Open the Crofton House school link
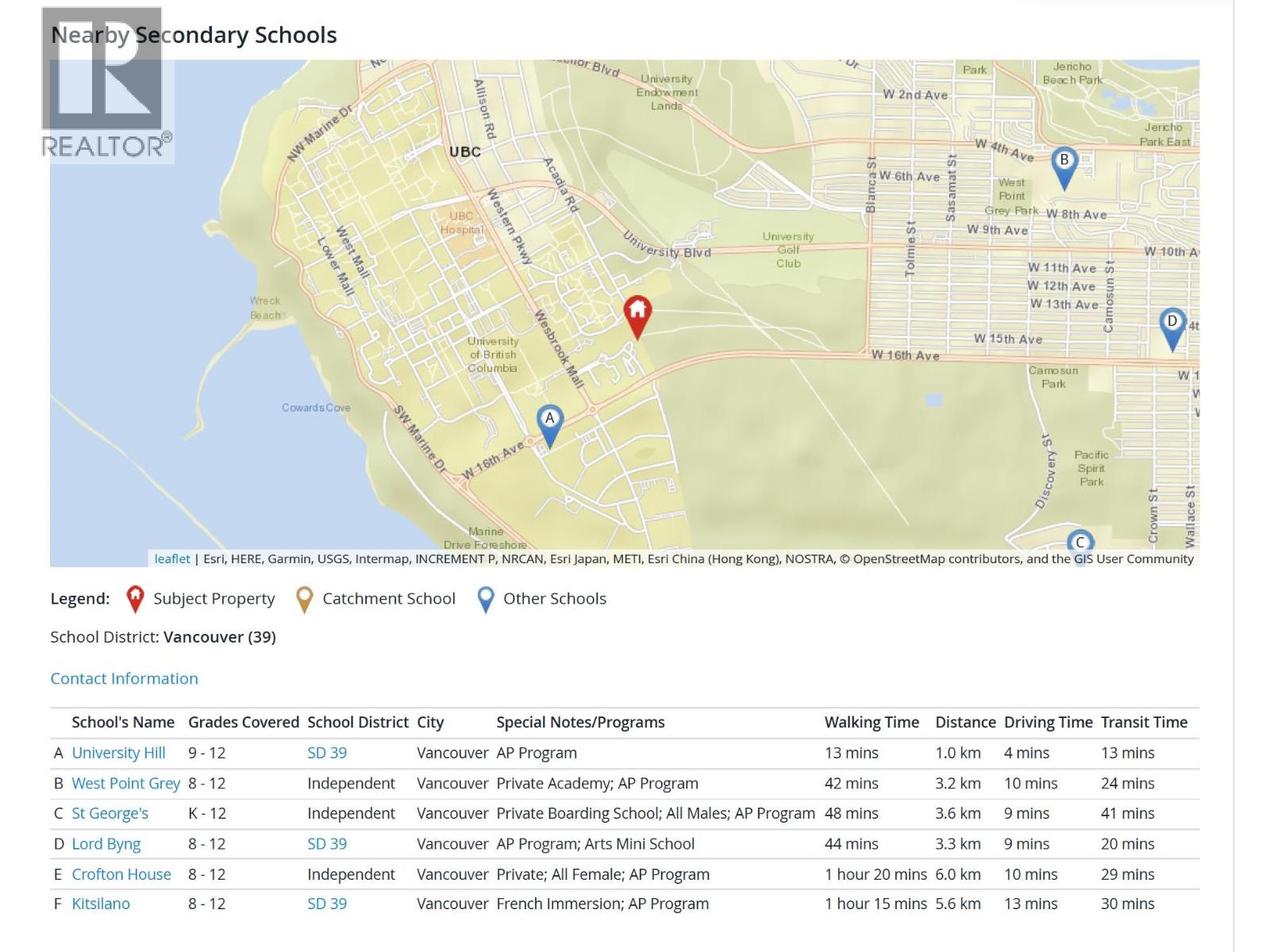The width and height of the screenshot is (1270, 952). tap(121, 874)
